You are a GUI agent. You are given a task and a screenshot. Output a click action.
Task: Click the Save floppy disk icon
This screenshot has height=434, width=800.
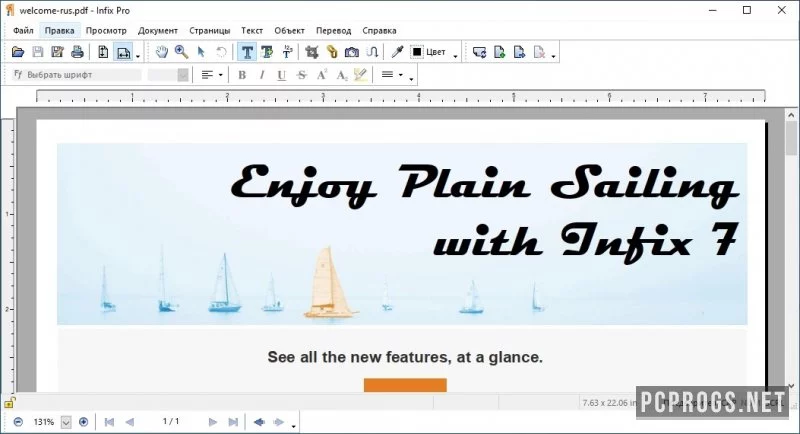pyautogui.click(x=38, y=52)
